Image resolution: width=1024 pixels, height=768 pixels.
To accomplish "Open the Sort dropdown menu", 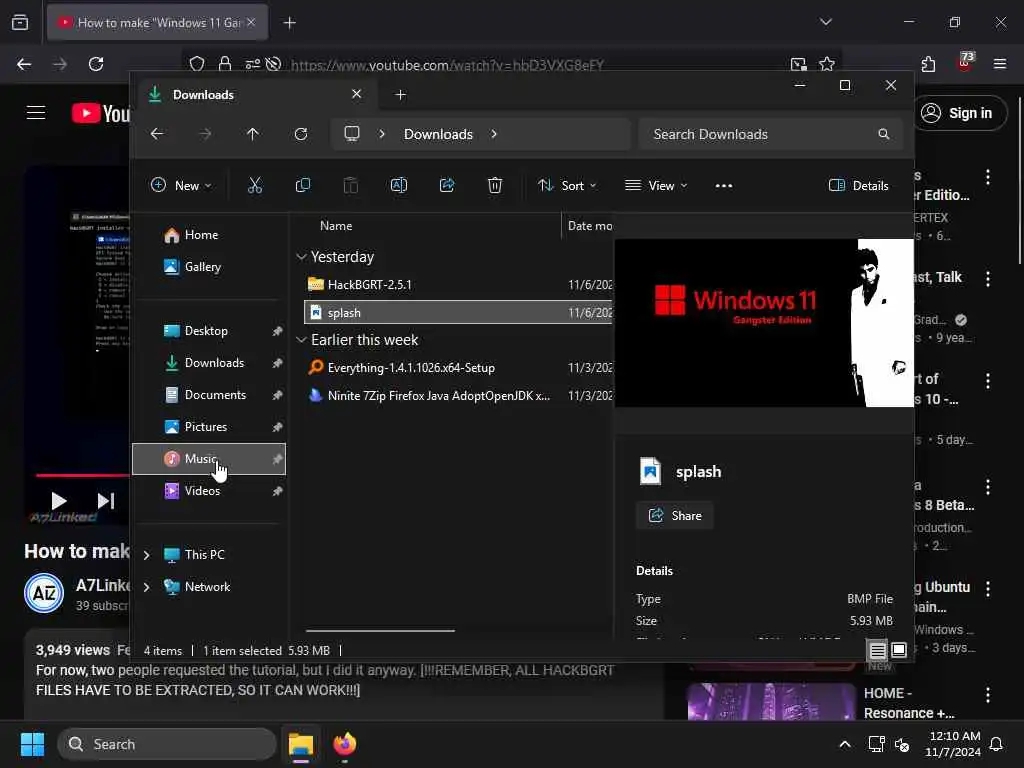I will point(566,185).
